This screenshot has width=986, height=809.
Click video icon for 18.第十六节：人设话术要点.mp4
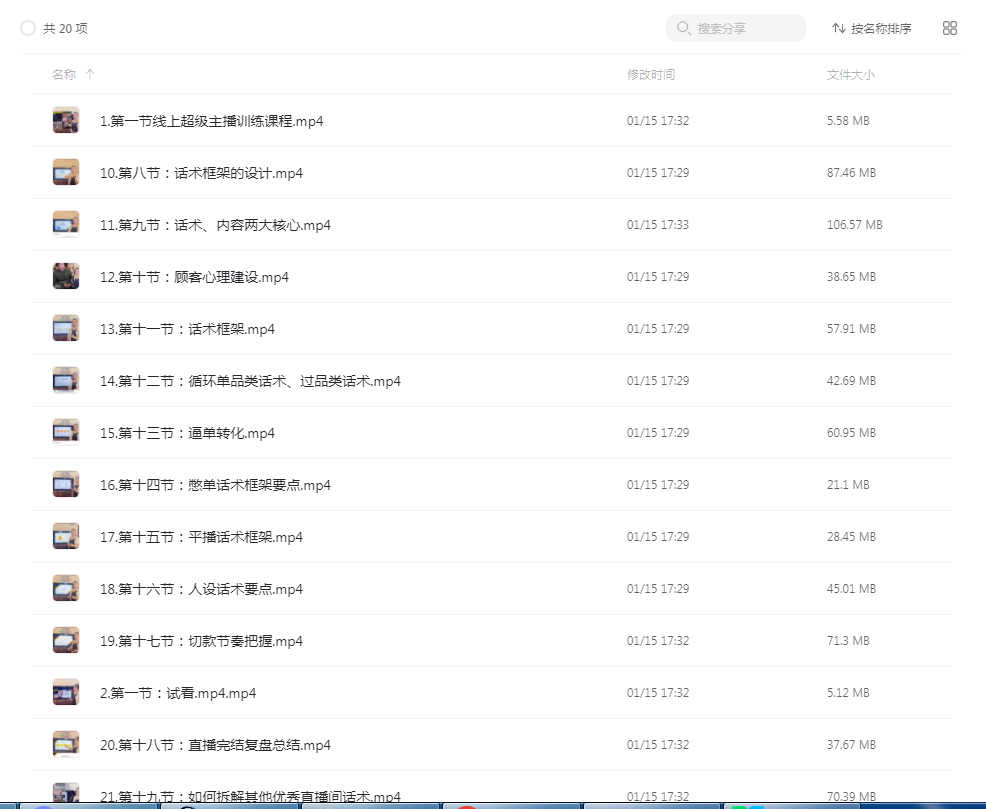[x=66, y=589]
